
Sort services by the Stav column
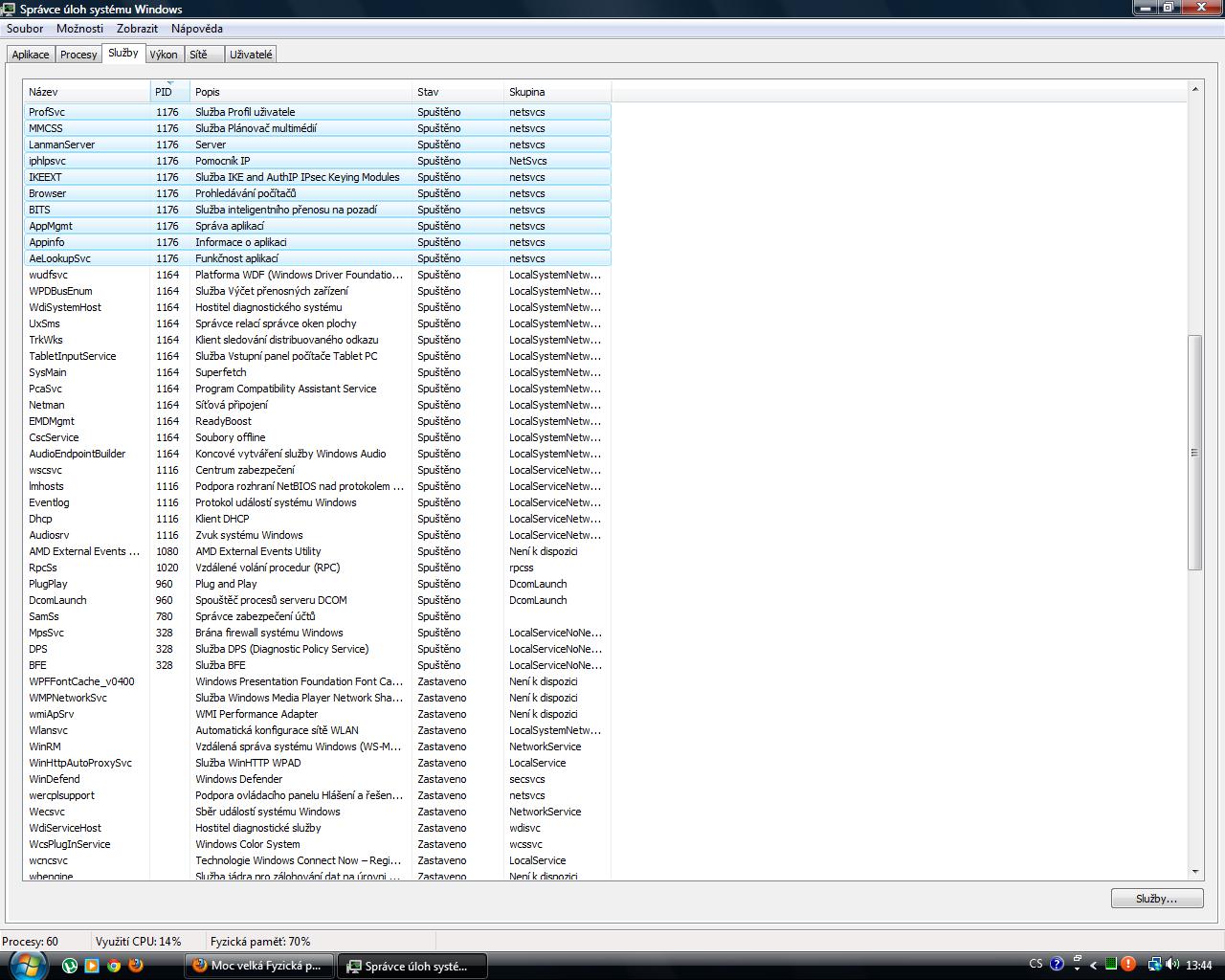click(x=457, y=92)
